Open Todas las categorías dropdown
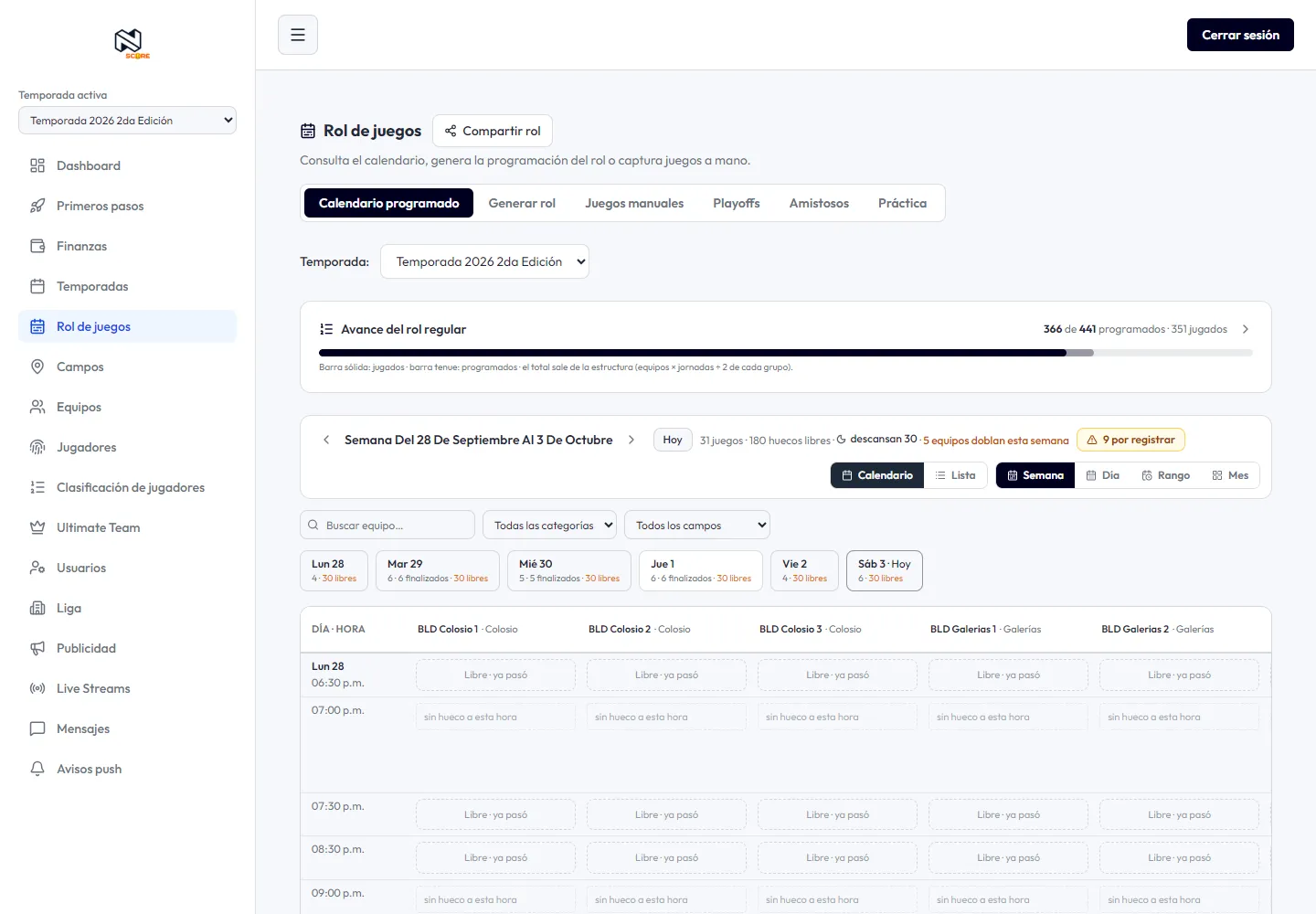The height and width of the screenshot is (914, 1316). click(549, 526)
